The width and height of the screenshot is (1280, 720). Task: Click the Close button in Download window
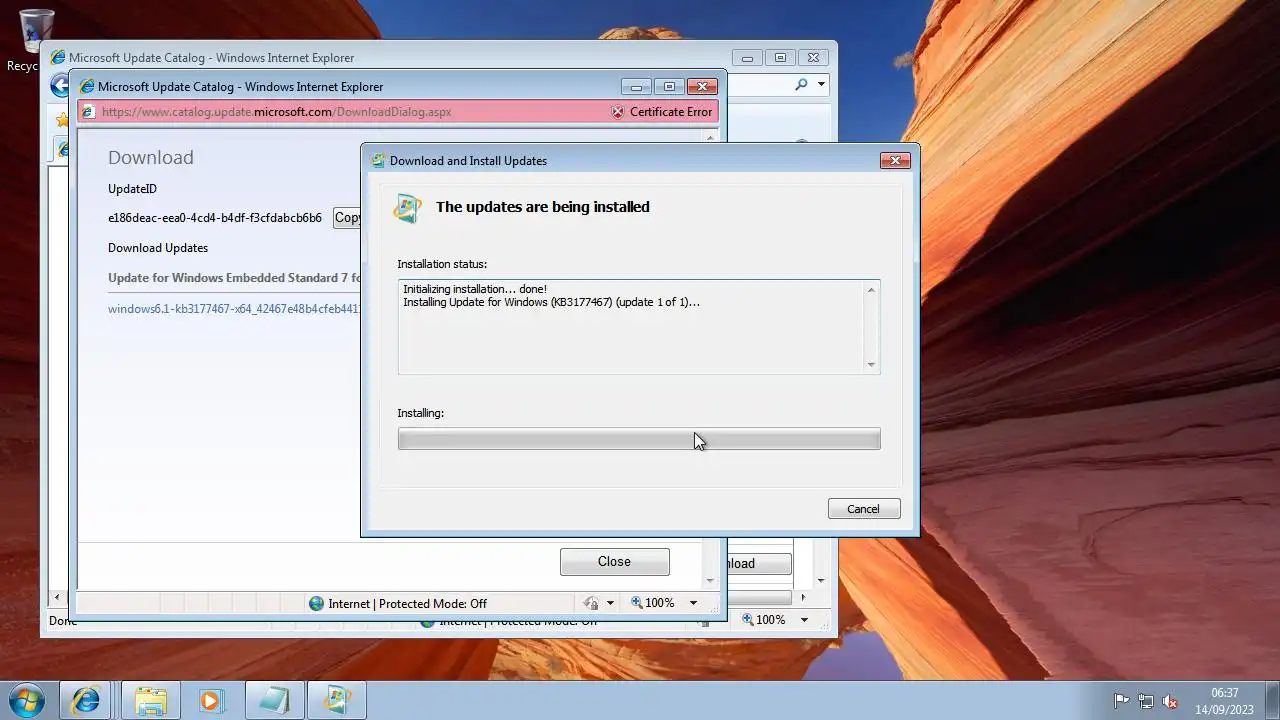click(614, 562)
